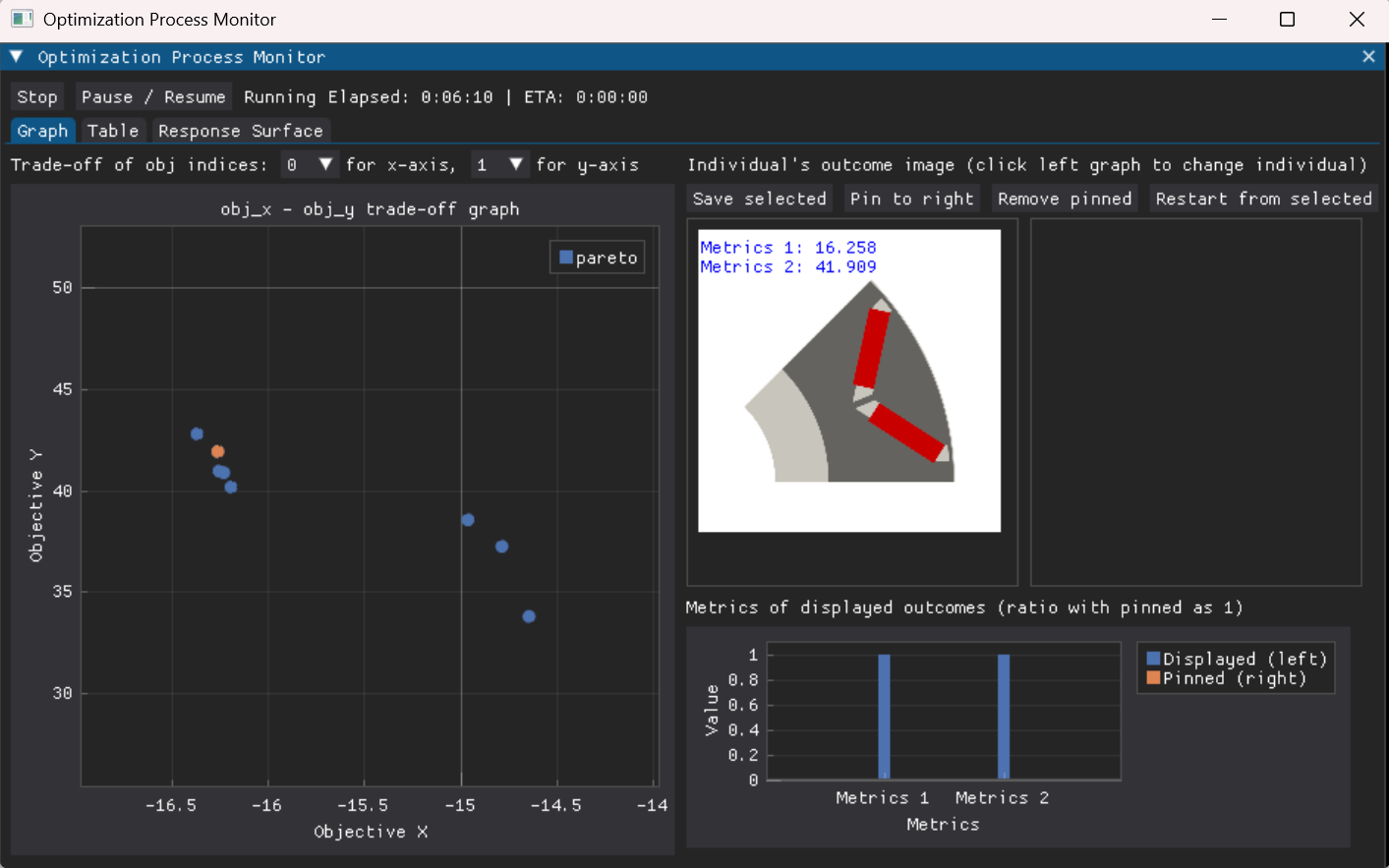Minimize the Optimization Process Monitor window
The height and width of the screenshot is (868, 1389).
(1219, 20)
